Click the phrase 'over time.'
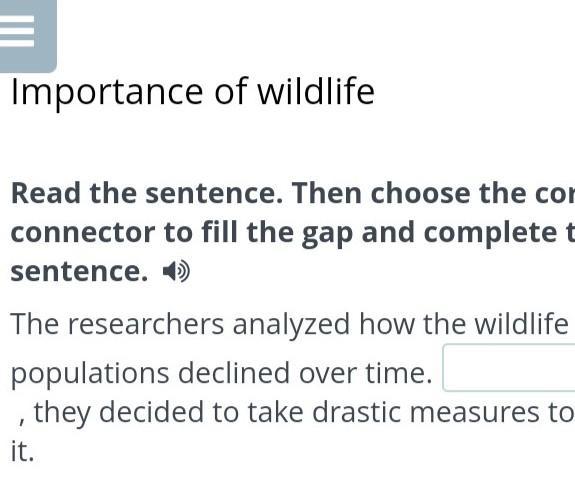Viewport: 575px width, 492px height. pyautogui.click(x=366, y=373)
